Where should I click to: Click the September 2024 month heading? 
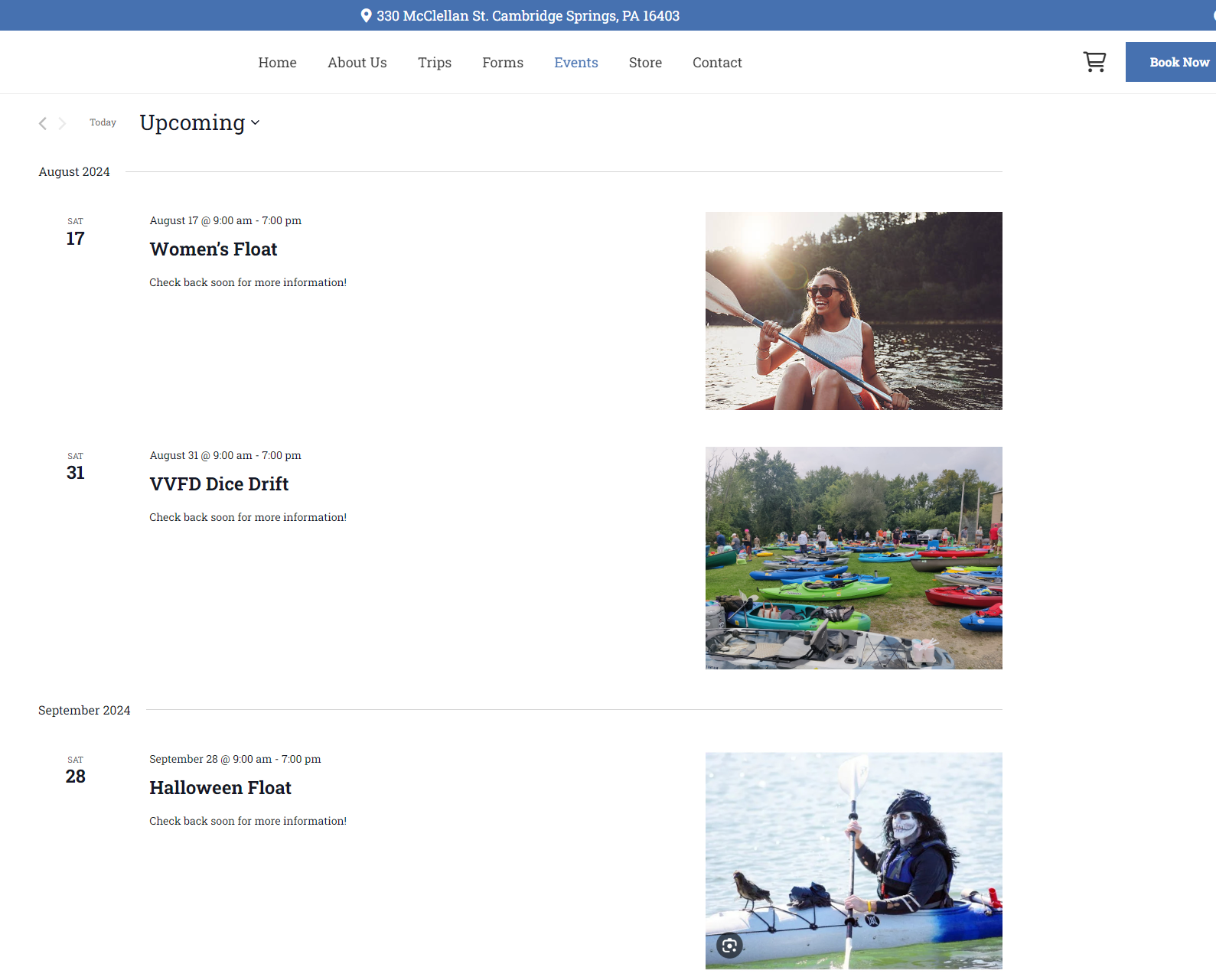pyautogui.click(x=84, y=711)
